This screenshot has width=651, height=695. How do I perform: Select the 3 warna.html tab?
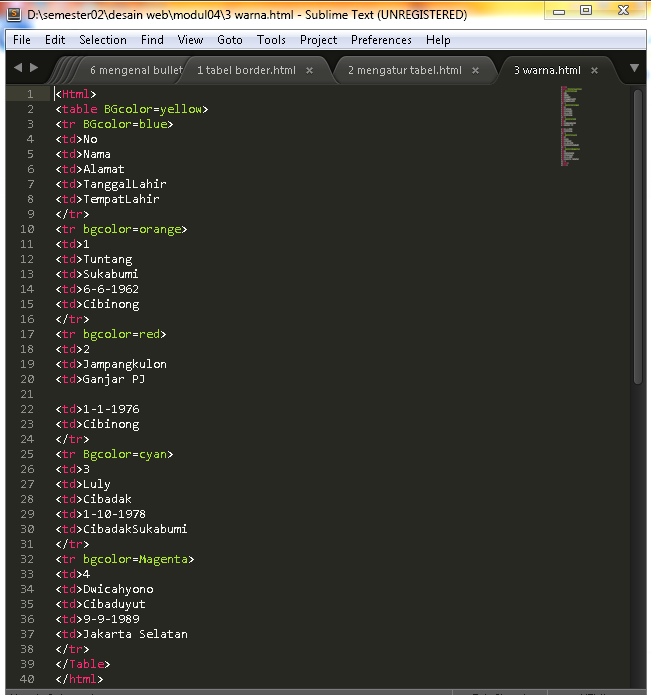click(547, 70)
